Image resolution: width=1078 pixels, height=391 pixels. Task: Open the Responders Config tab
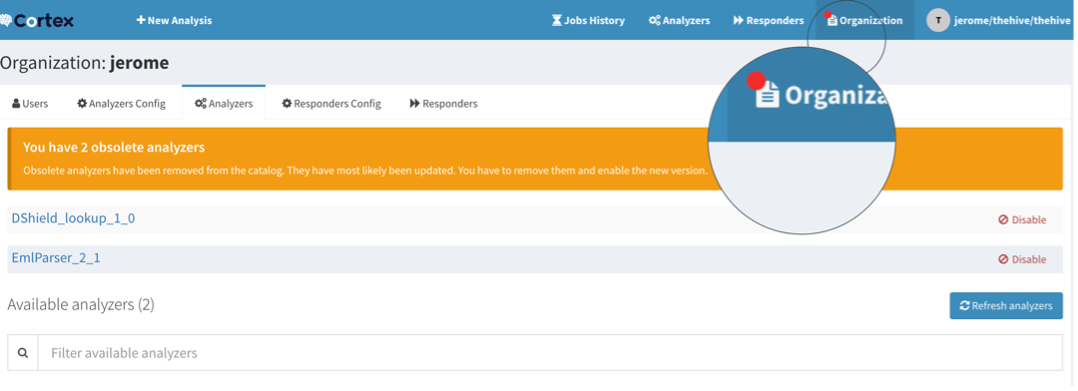331,104
